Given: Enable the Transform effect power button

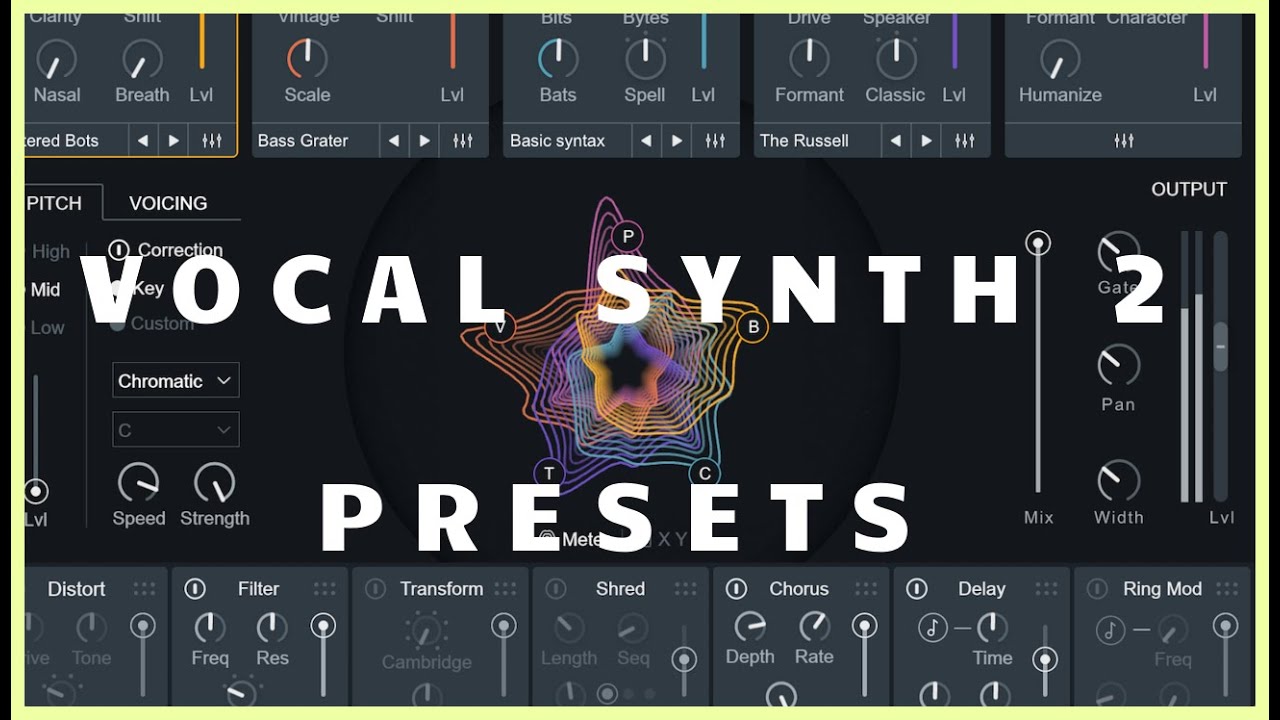Looking at the screenshot, I should click(x=375, y=589).
